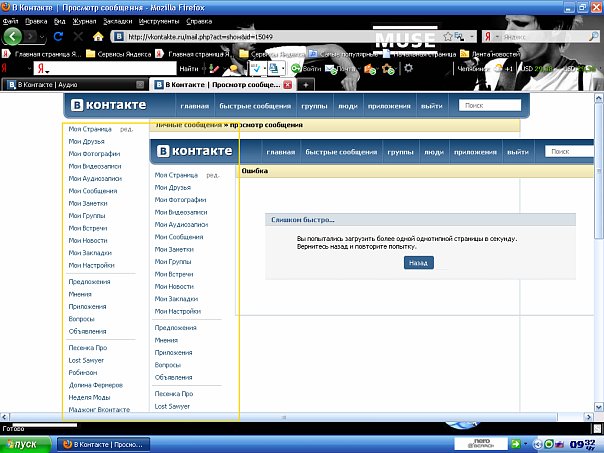Click the Назад button in the error box
Image resolution: width=604 pixels, height=453 pixels.
point(419,263)
